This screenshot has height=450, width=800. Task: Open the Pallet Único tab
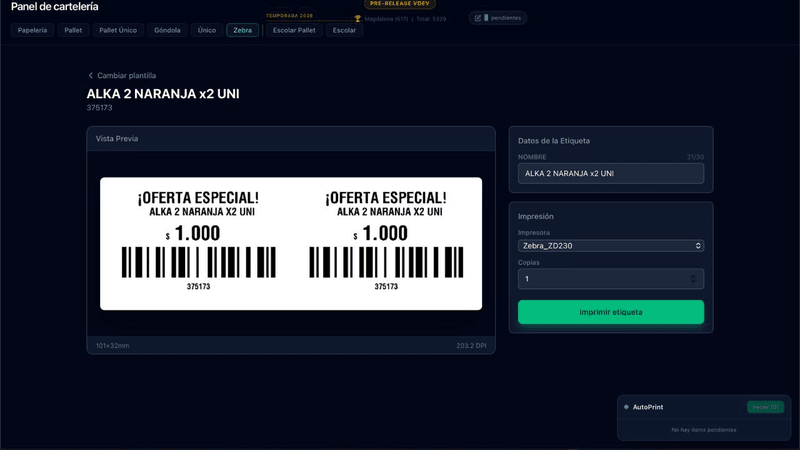pos(118,30)
